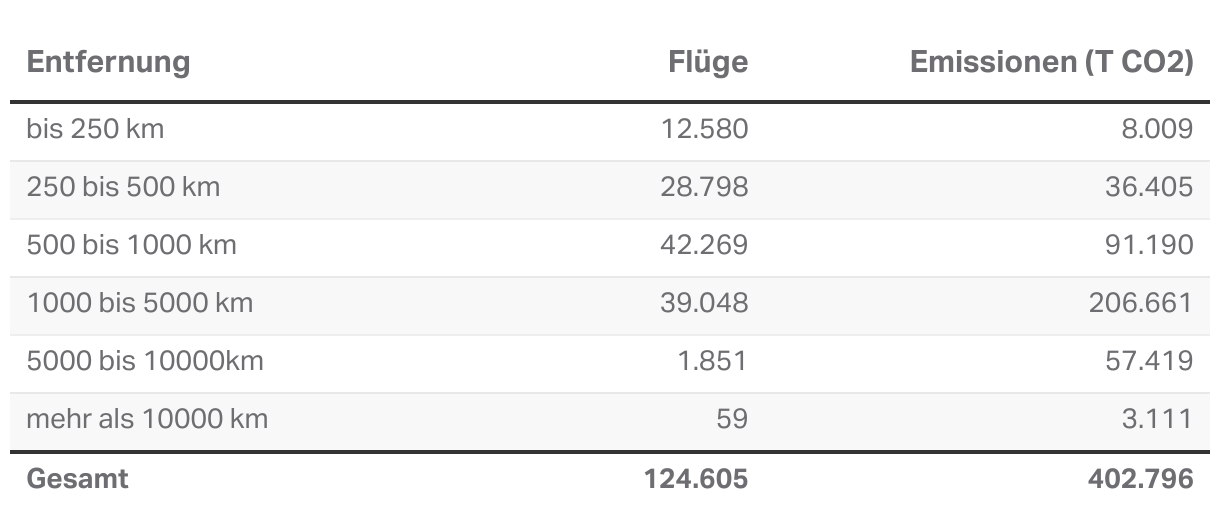Click the flights value 28.798
The height and width of the screenshot is (520, 1220).
pyautogui.click(x=704, y=187)
